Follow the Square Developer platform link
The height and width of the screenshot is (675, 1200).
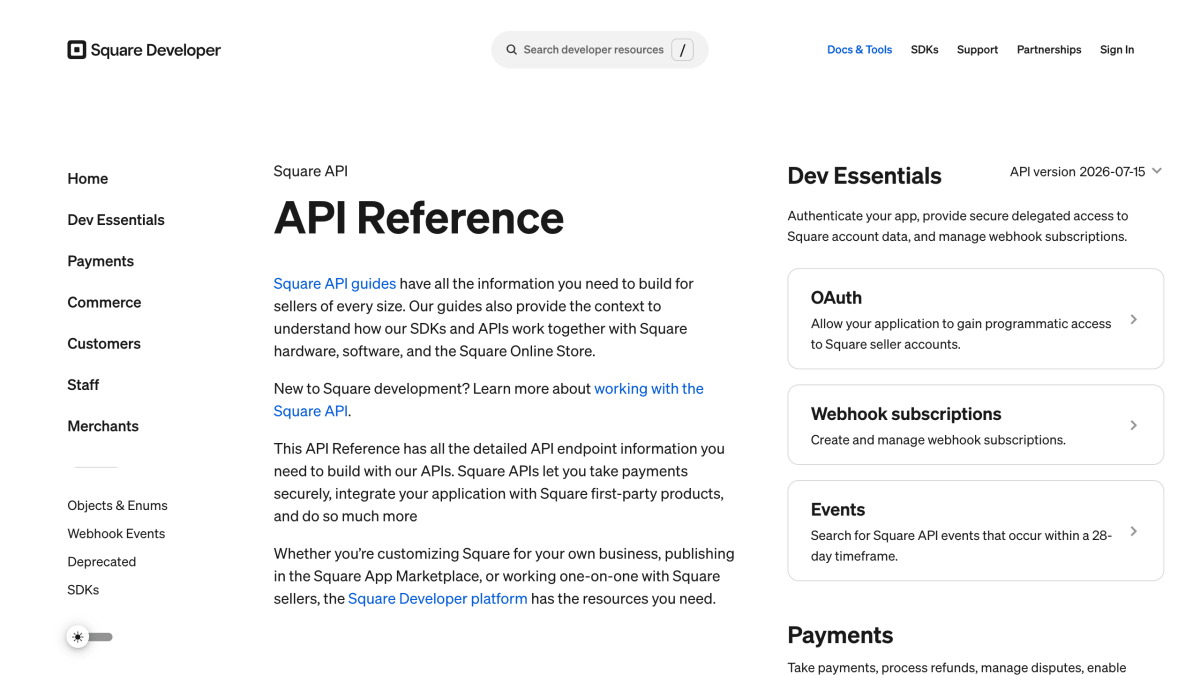click(x=437, y=599)
